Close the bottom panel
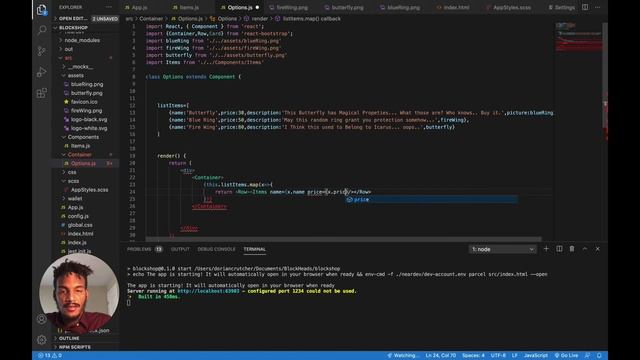Image resolution: width=640 pixels, height=360 pixels. (x=598, y=249)
